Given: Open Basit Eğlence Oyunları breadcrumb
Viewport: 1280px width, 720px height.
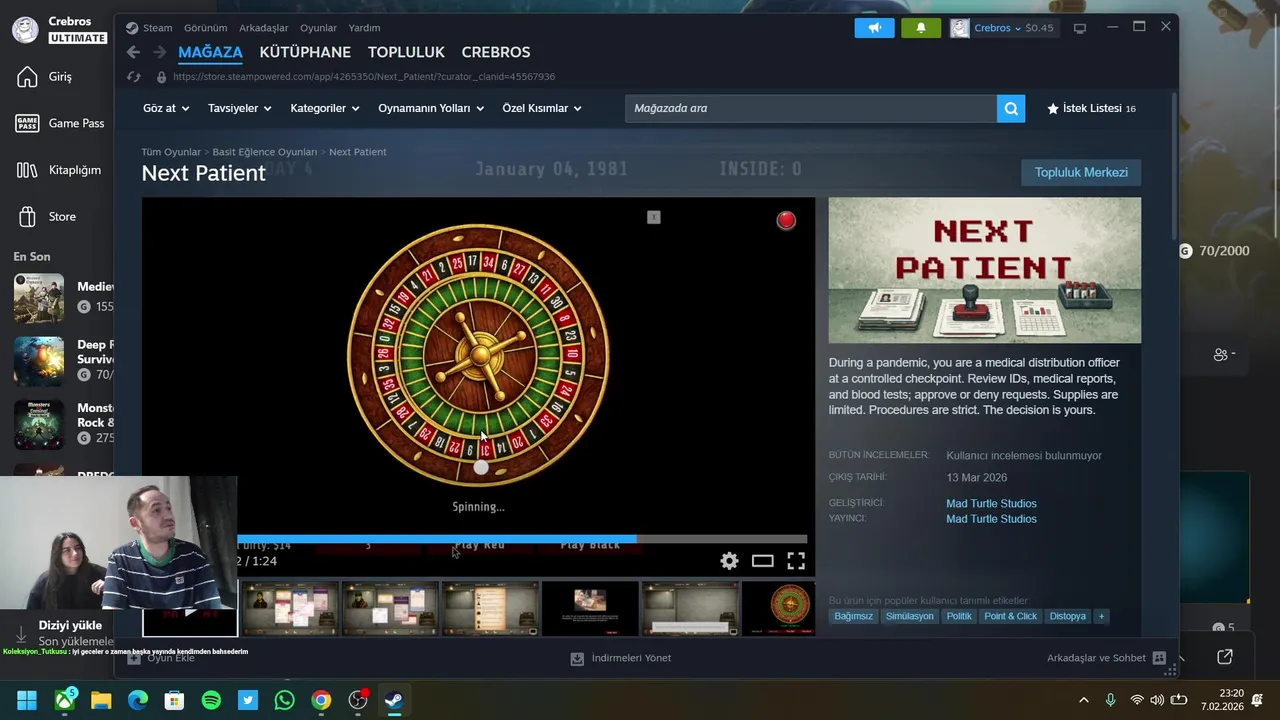Looking at the screenshot, I should (x=265, y=152).
